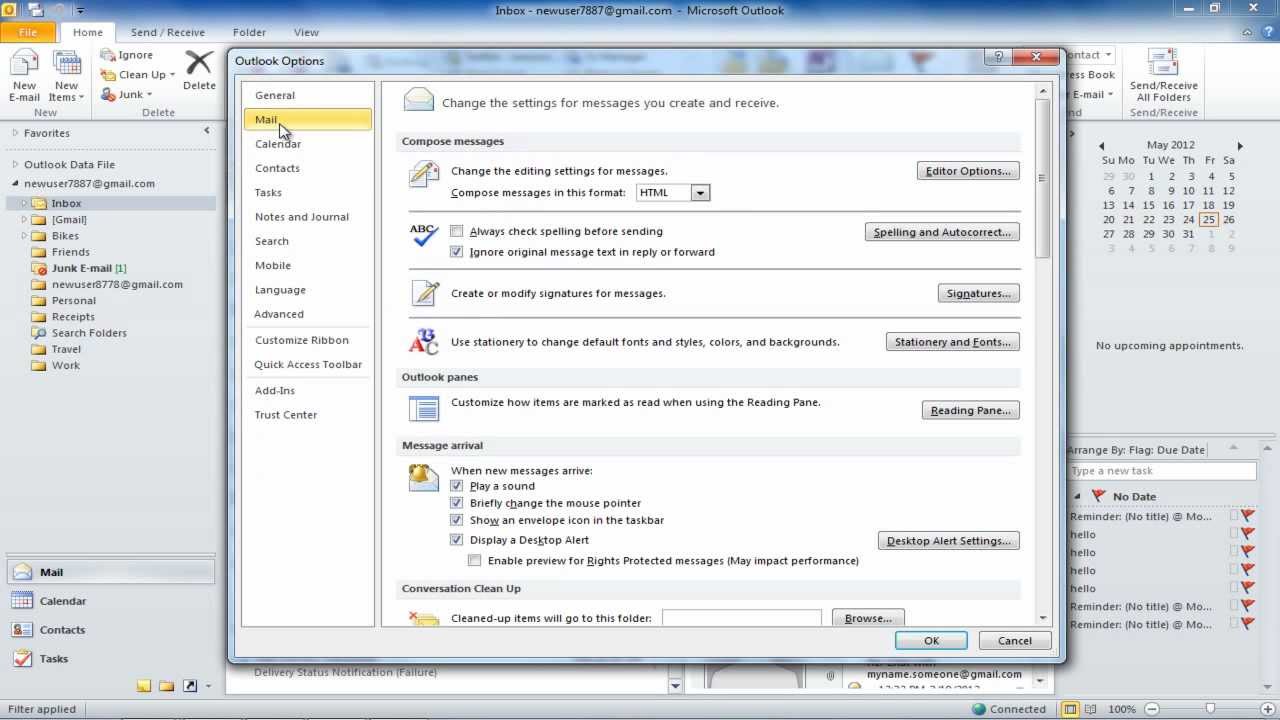Screen dimensions: 1280x720
Task: Click the Shortcuts icon in bottom bar
Action: pos(189,686)
